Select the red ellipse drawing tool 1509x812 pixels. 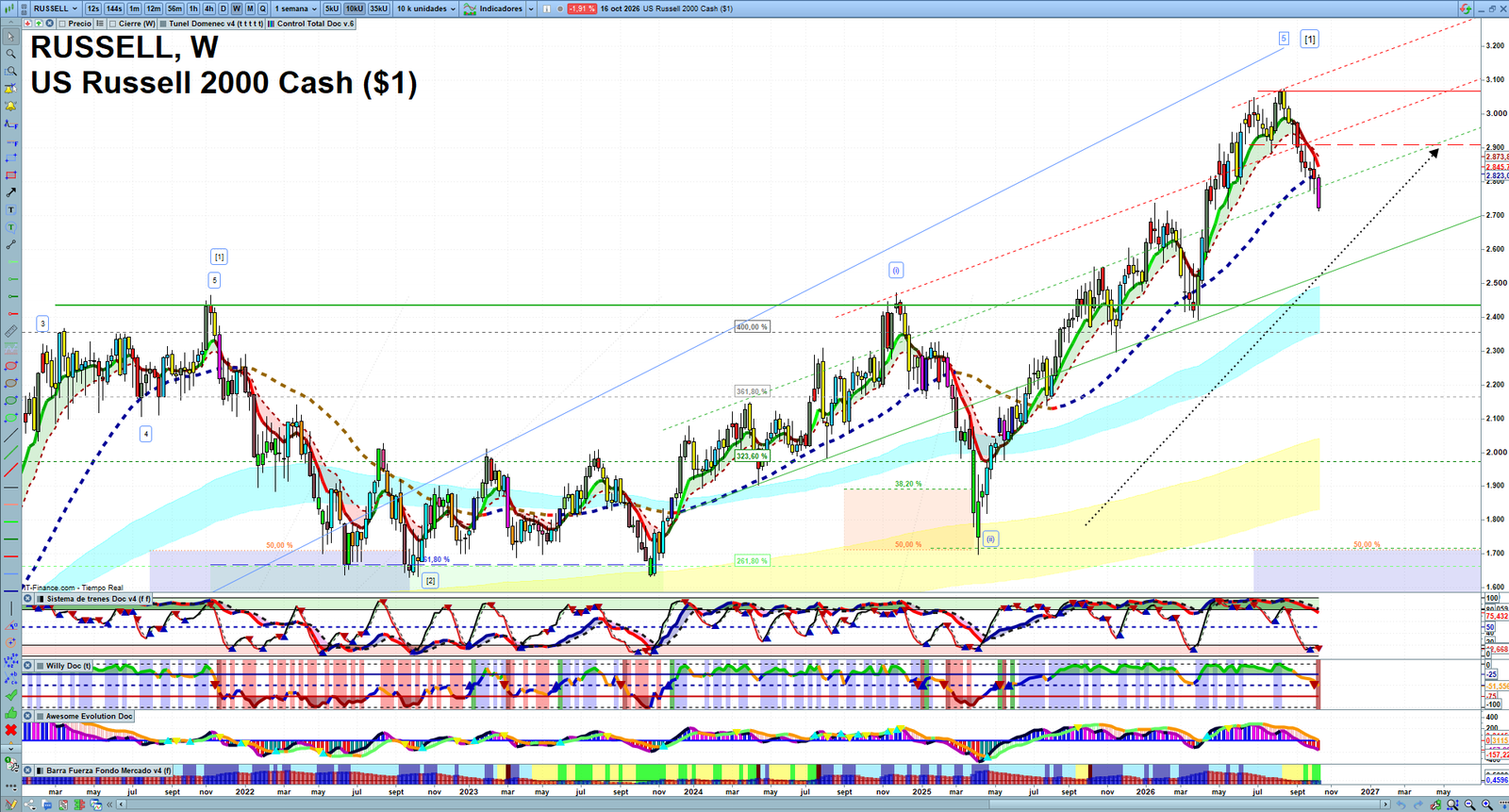coord(11,366)
